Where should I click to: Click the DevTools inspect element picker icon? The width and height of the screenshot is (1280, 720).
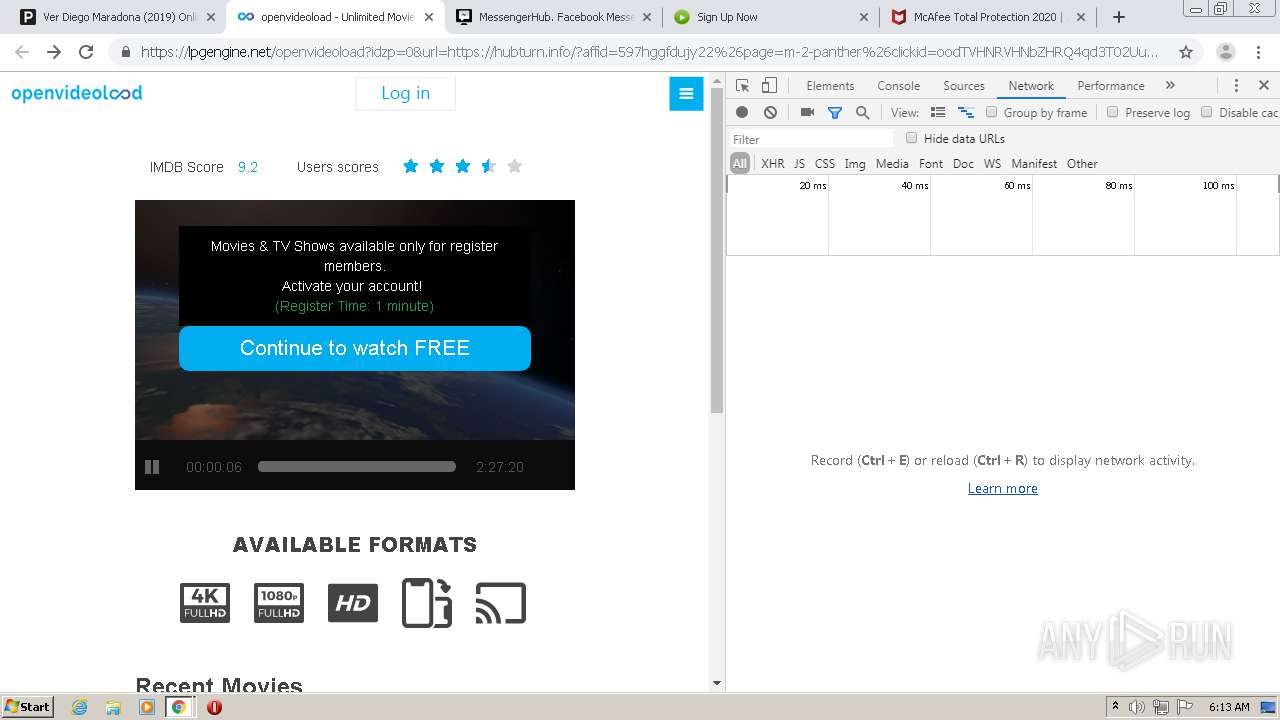pyautogui.click(x=742, y=86)
